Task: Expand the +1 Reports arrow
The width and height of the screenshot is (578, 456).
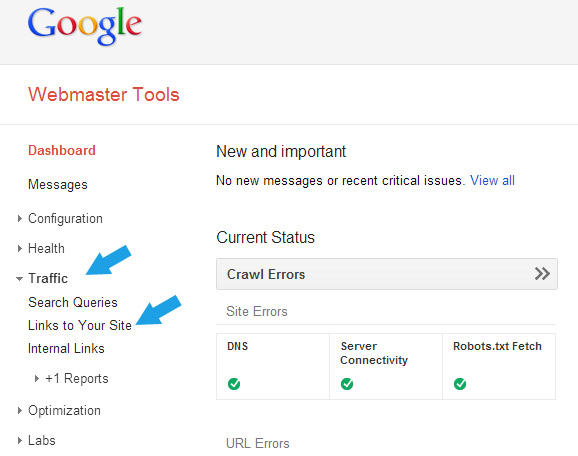Action: pyautogui.click(x=36, y=379)
